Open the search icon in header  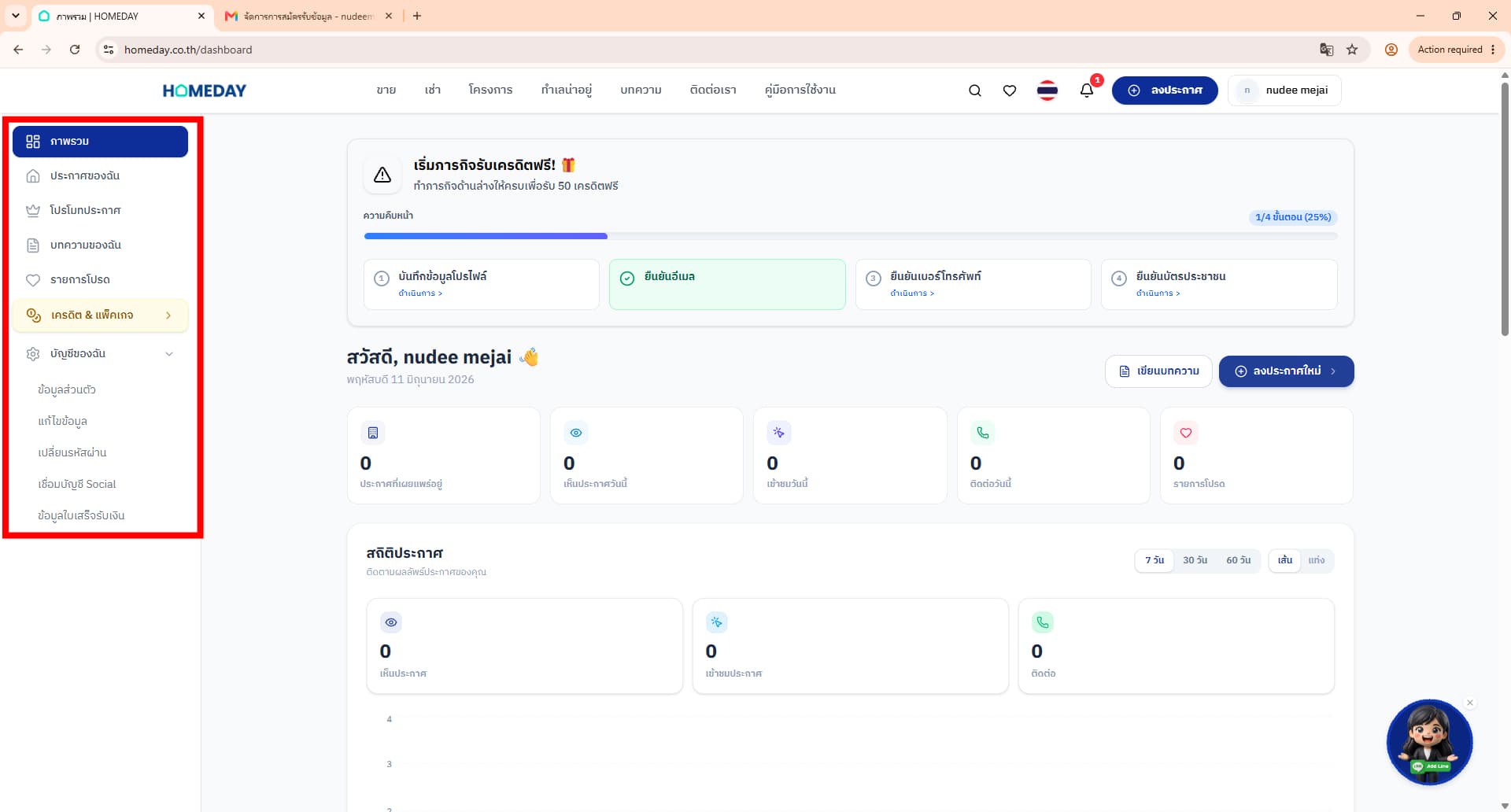974,90
